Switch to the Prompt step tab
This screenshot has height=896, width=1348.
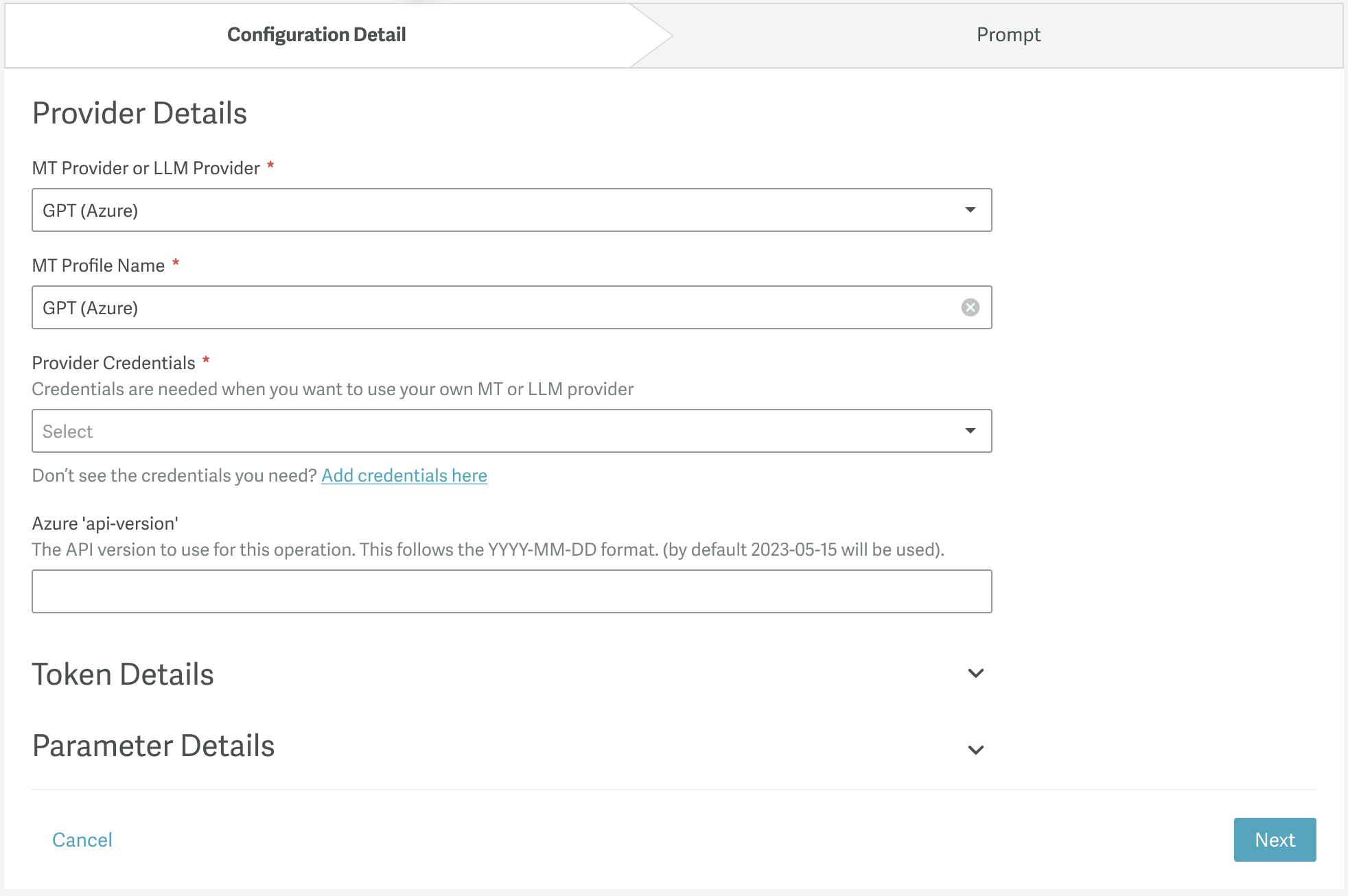pos(1008,34)
